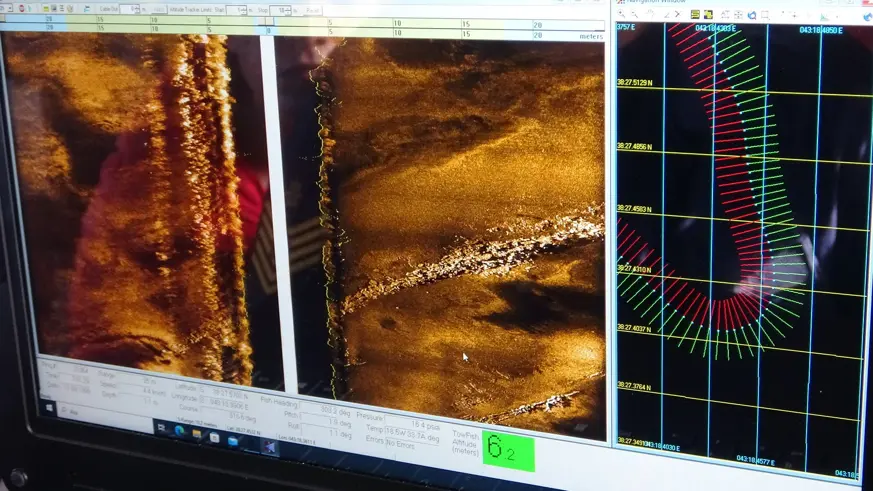
Task: Click the button right of Cable Out field
Action: pos(157,9)
